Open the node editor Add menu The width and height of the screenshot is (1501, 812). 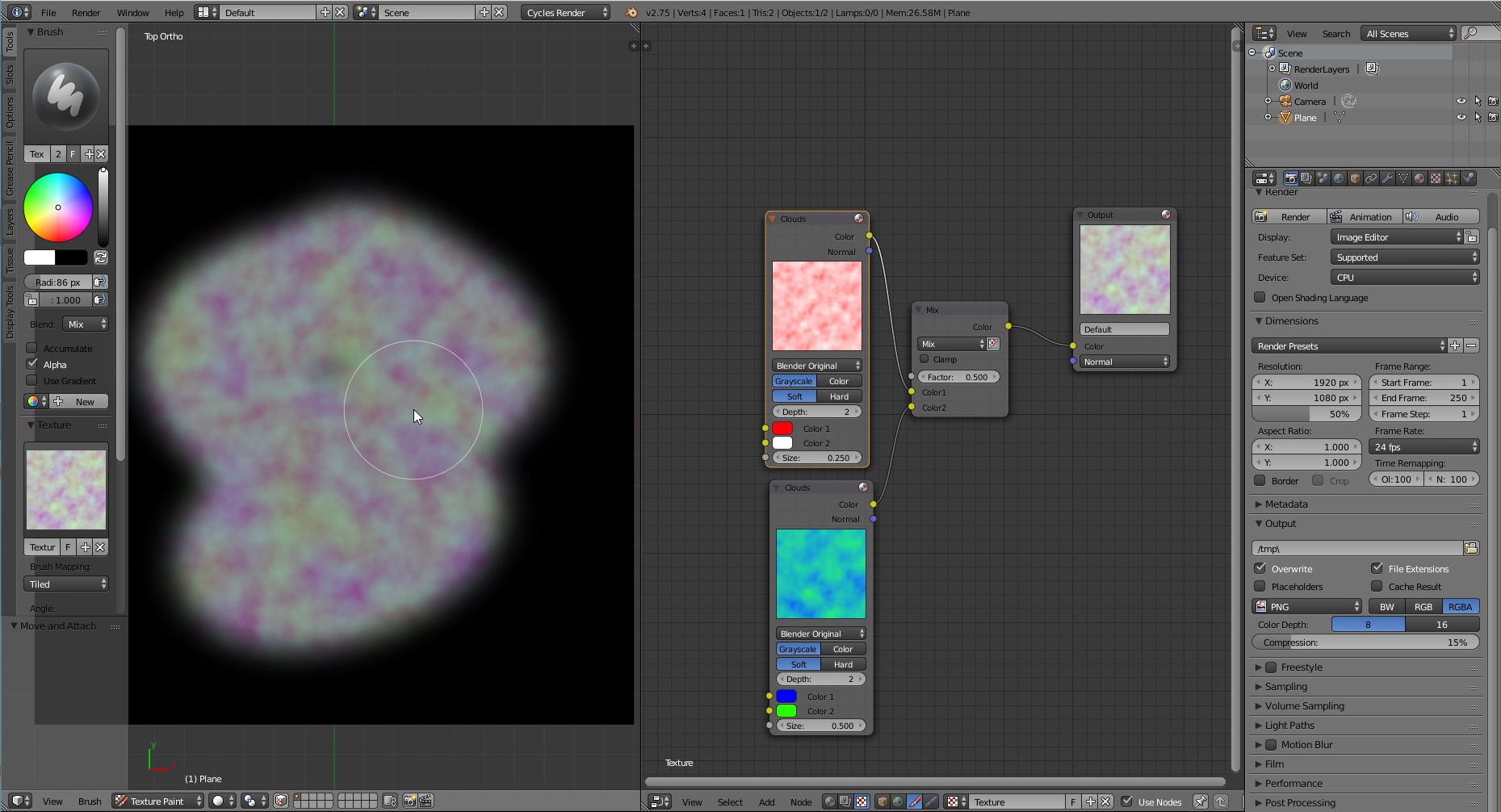click(766, 802)
